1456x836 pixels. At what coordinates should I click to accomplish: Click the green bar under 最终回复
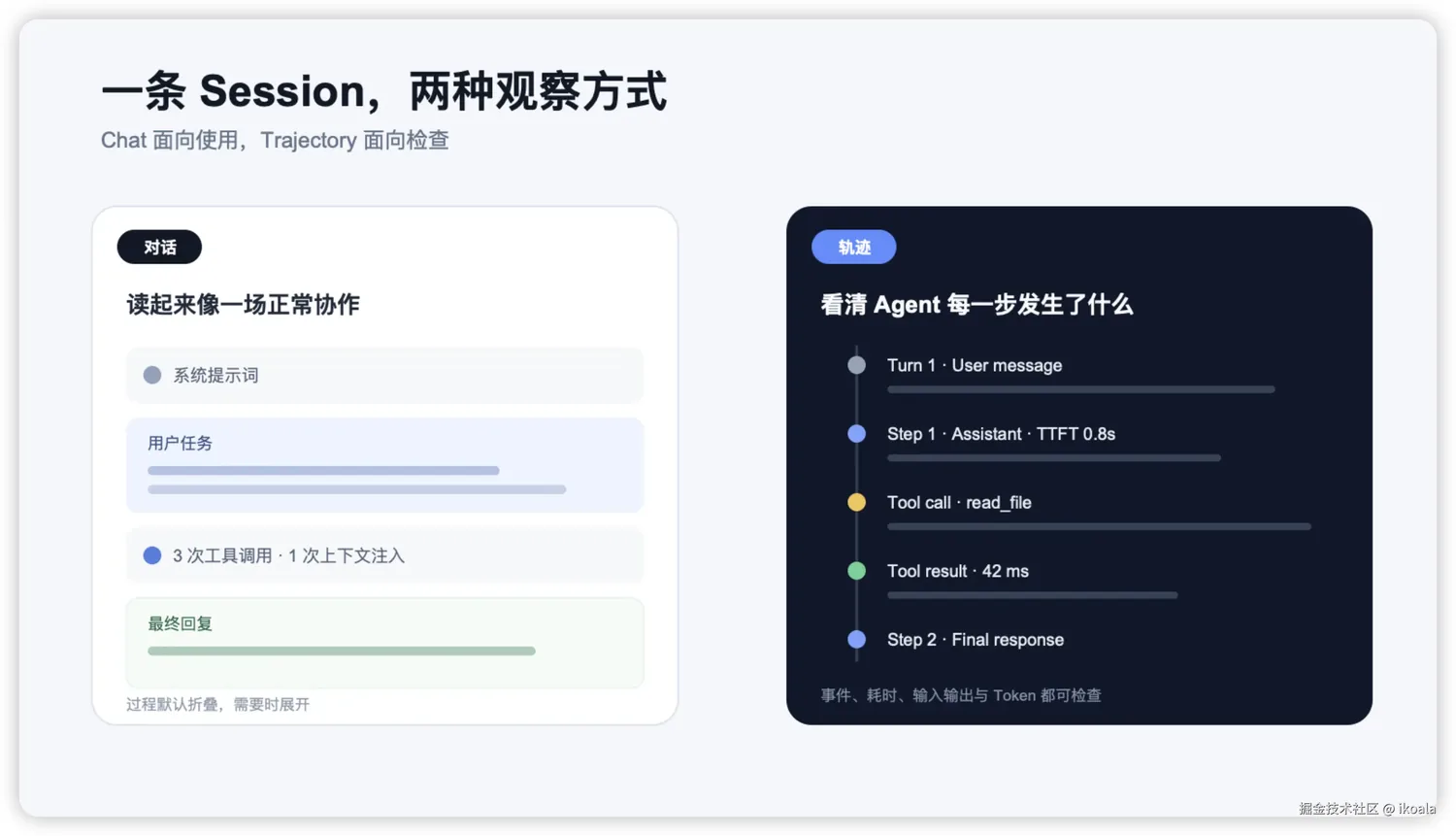pyautogui.click(x=342, y=651)
